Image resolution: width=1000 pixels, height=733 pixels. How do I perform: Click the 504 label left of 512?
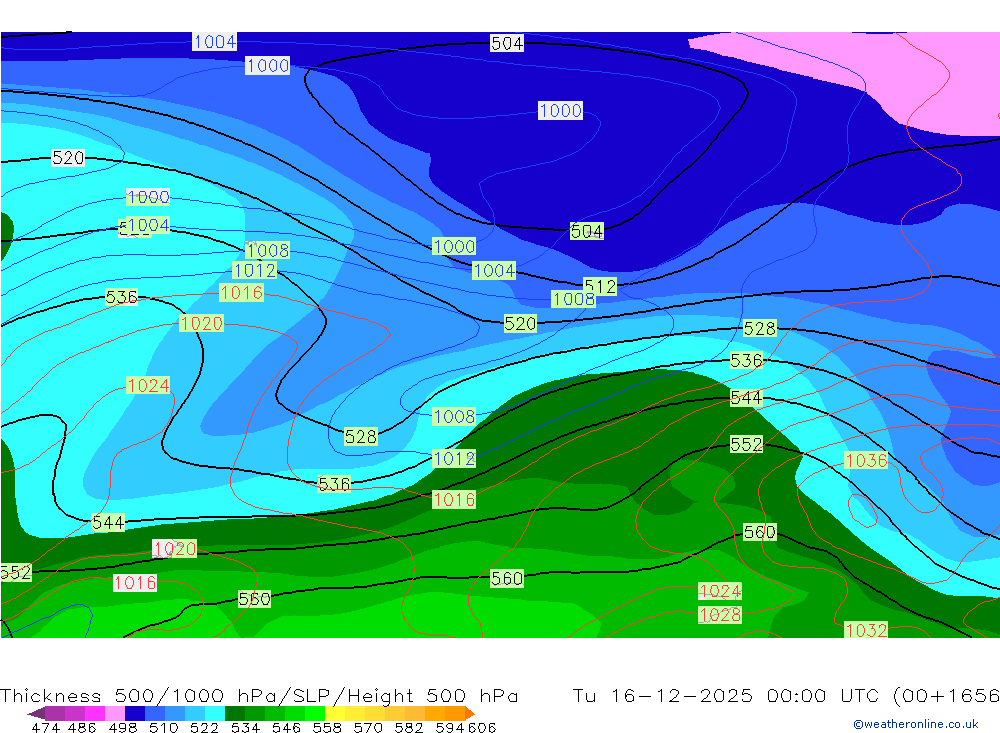(x=587, y=231)
